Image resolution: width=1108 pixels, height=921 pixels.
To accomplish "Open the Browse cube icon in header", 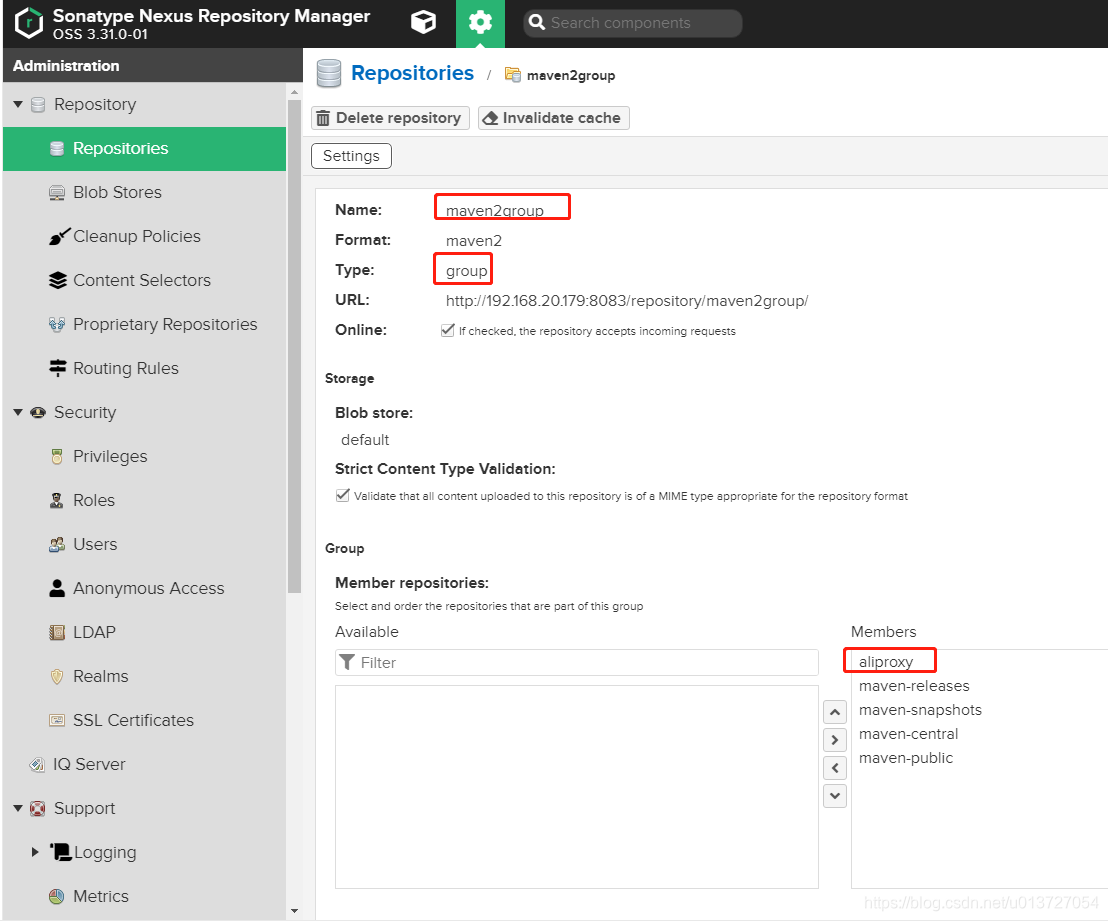I will pyautogui.click(x=423, y=23).
